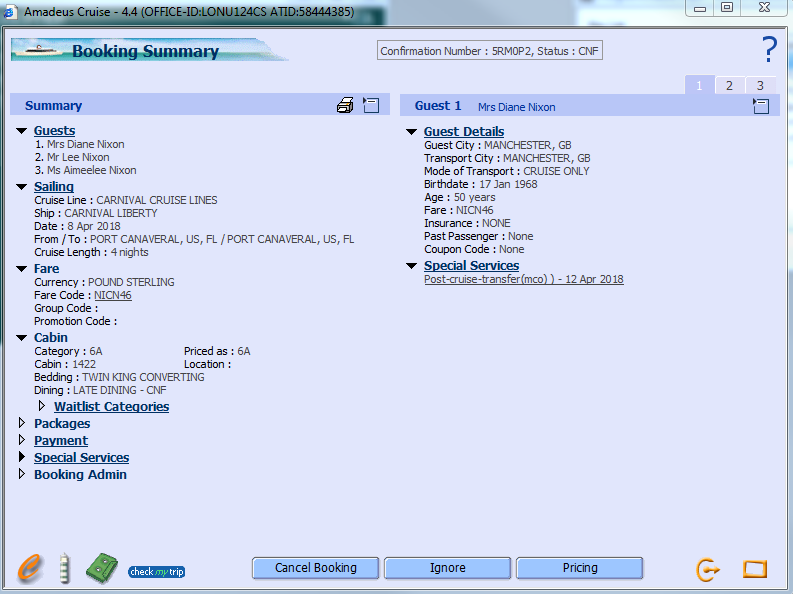This screenshot has height=594, width=793.
Task: Switch to guest tab 2
Action: coord(729,85)
